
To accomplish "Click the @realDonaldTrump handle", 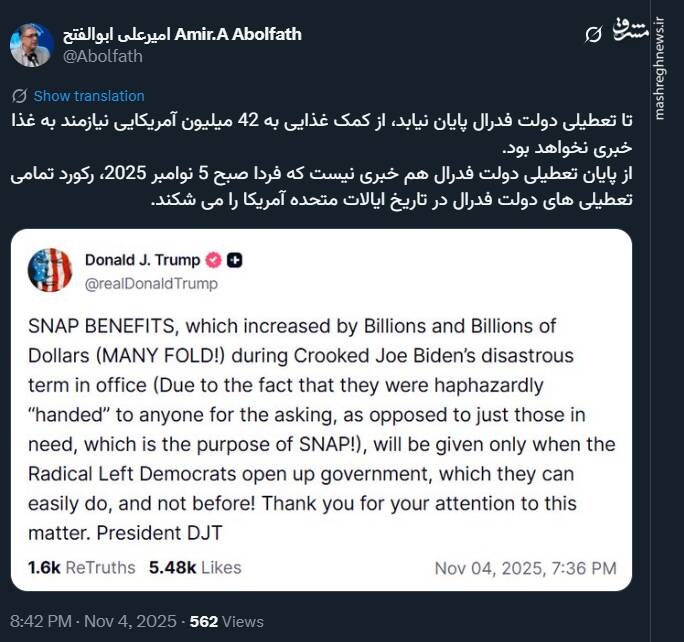I will 151,283.
